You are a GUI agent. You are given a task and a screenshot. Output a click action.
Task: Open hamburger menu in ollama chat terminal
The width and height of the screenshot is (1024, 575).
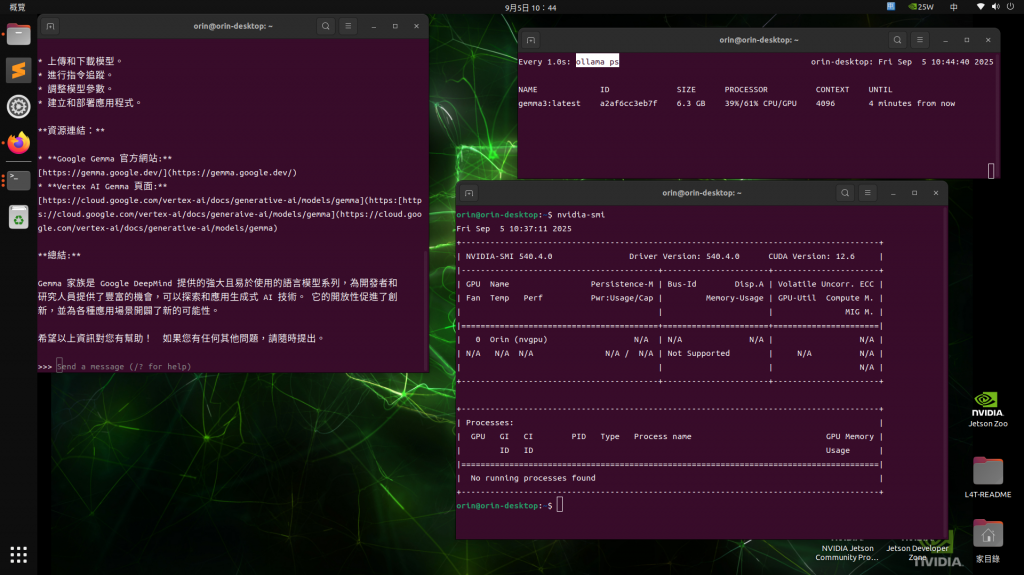point(347,26)
